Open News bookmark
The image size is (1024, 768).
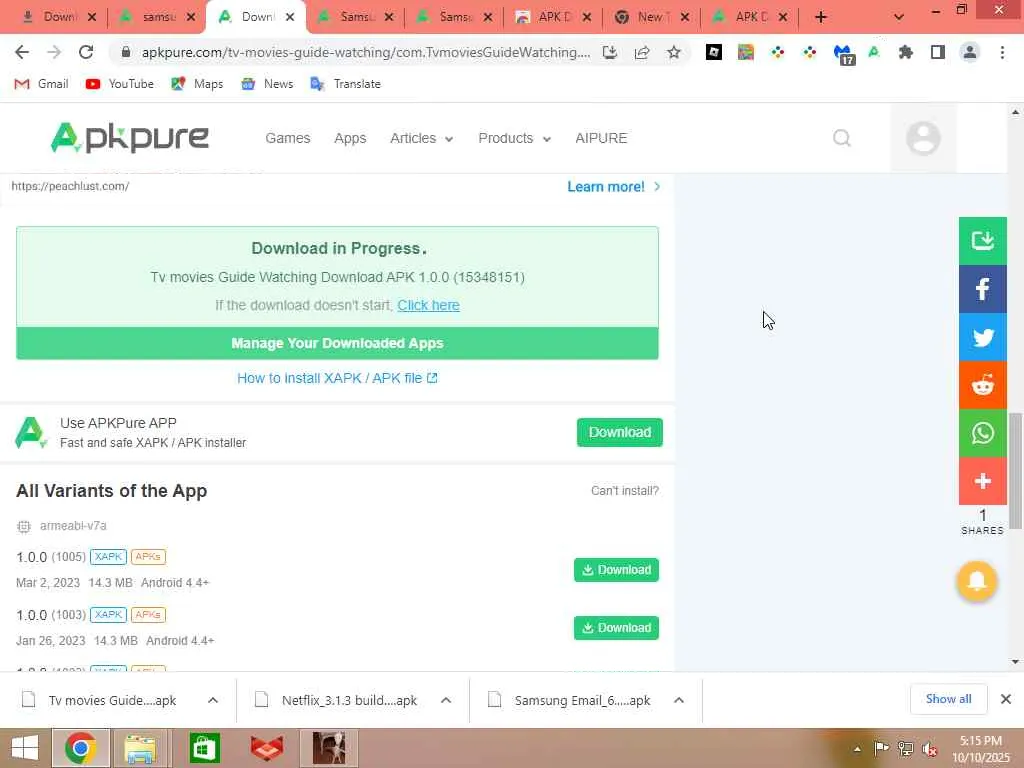pos(267,84)
